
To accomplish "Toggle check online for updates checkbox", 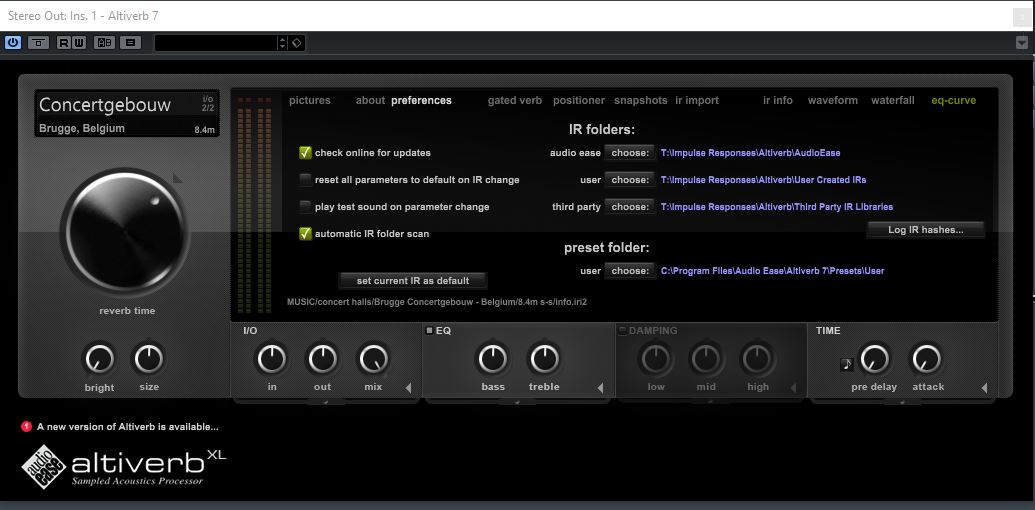I will coord(305,152).
